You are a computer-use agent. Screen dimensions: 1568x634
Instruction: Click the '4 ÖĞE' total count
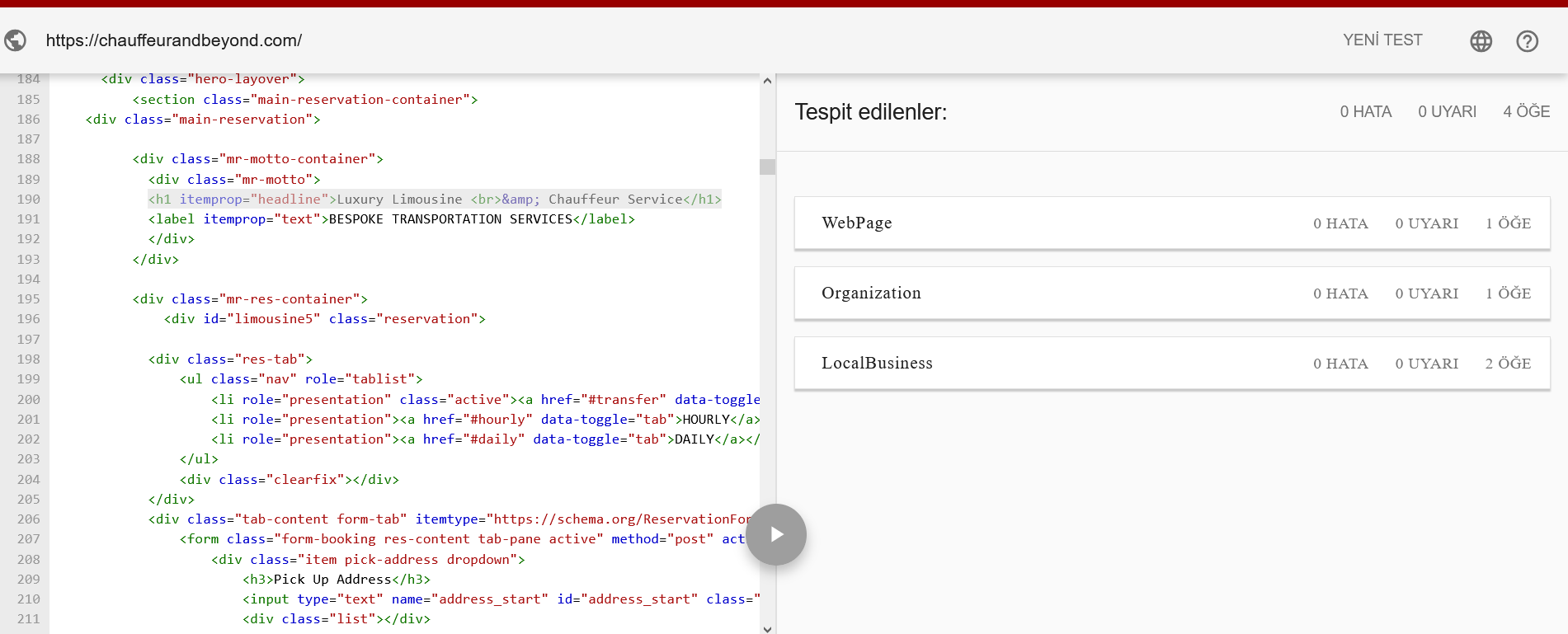pyautogui.click(x=1527, y=111)
